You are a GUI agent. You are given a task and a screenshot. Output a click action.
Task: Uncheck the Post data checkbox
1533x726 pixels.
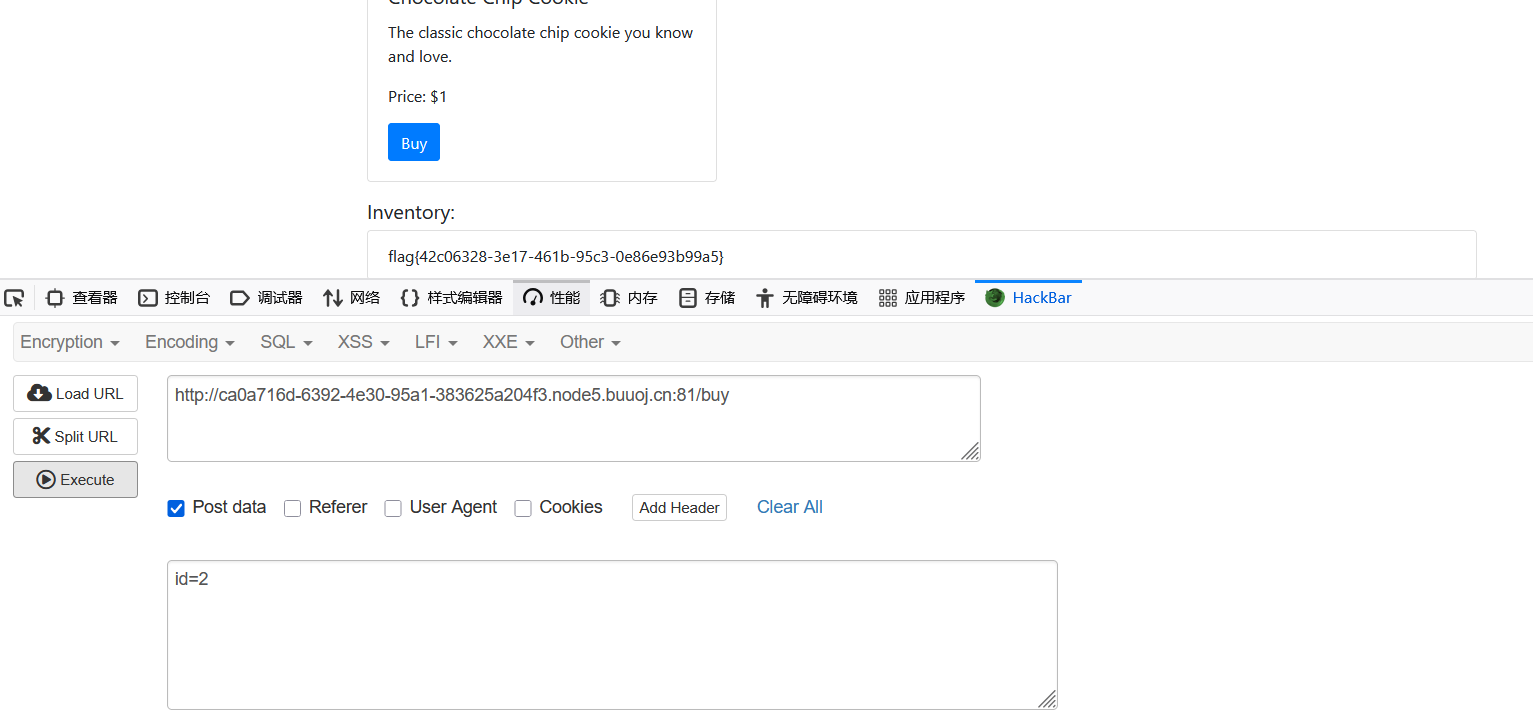pyautogui.click(x=176, y=508)
